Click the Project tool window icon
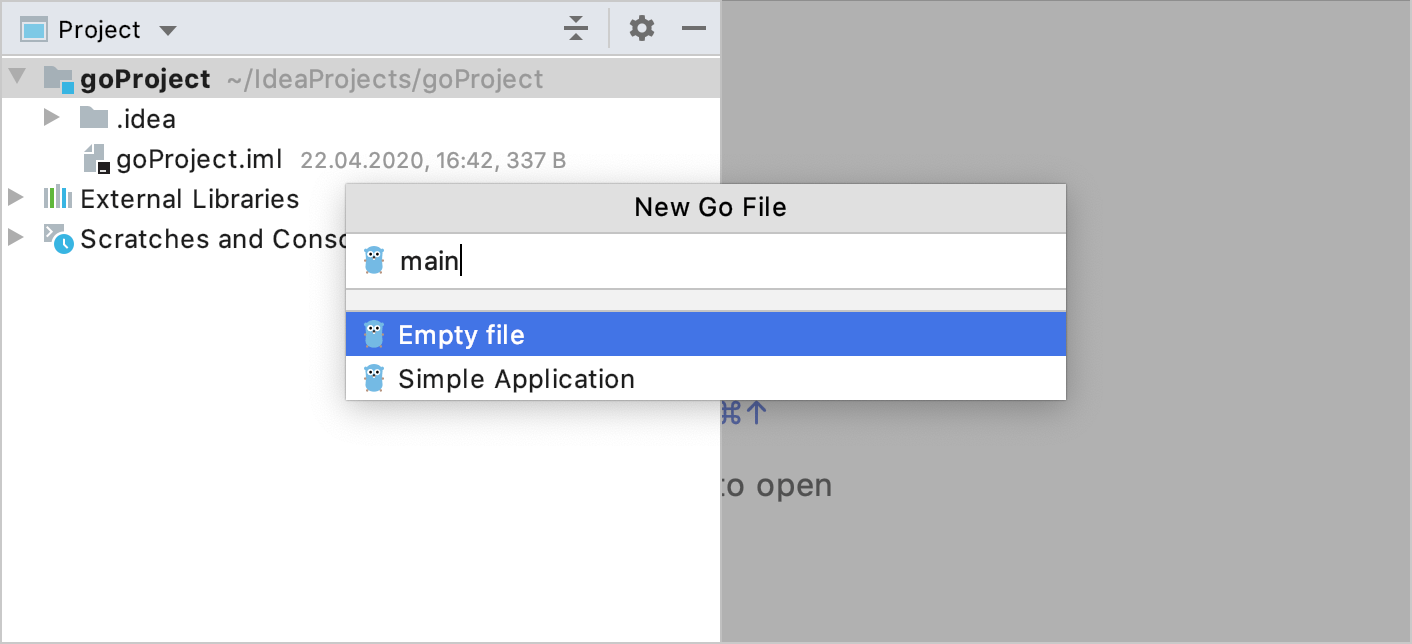1412x644 pixels. 33,28
